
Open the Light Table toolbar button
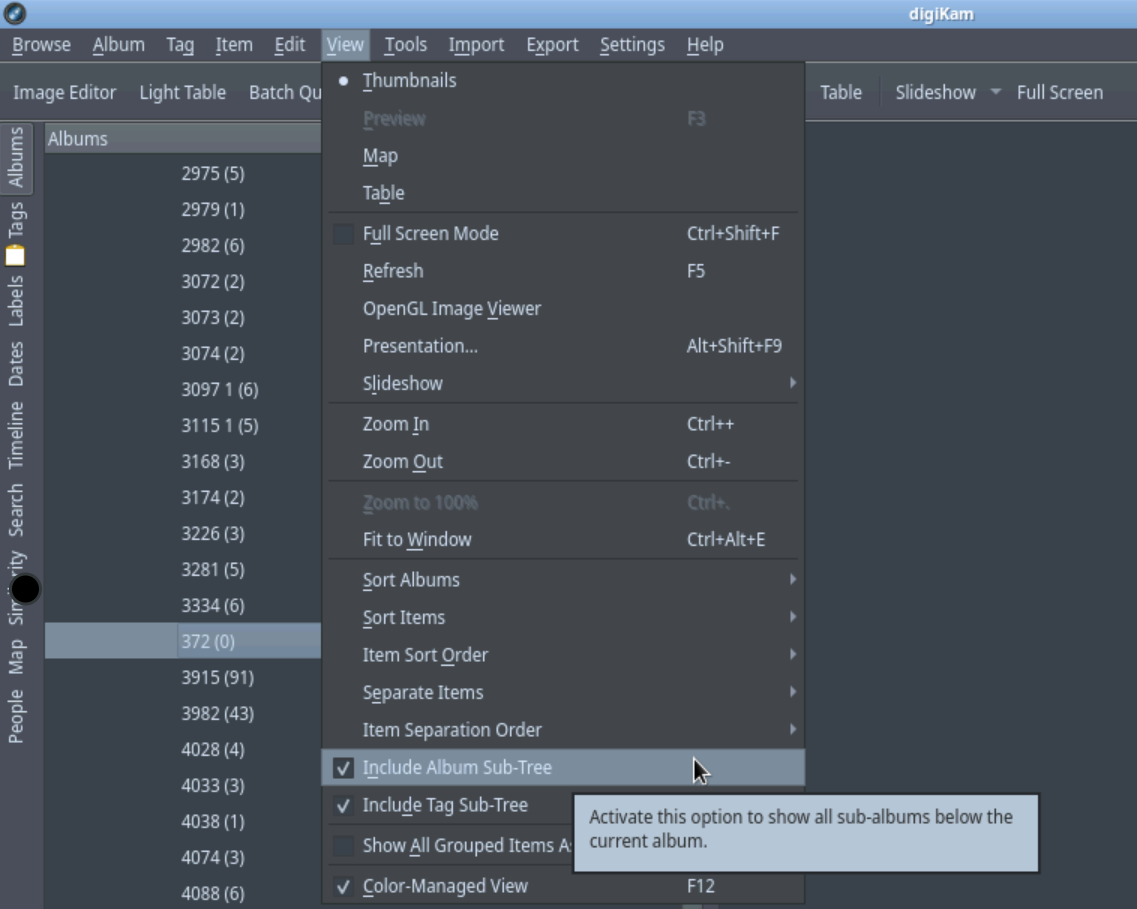(x=183, y=92)
